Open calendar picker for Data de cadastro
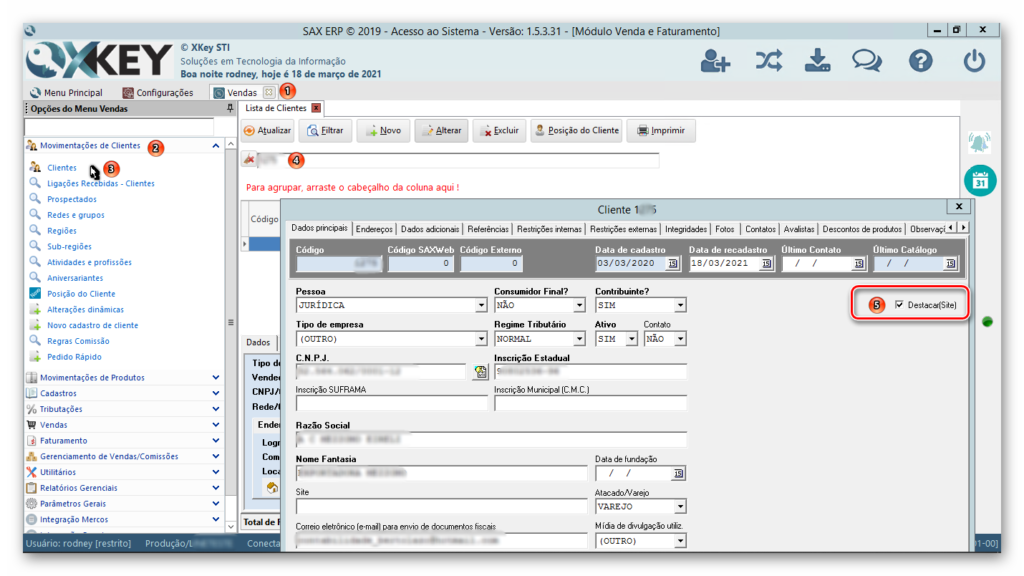 tap(673, 263)
